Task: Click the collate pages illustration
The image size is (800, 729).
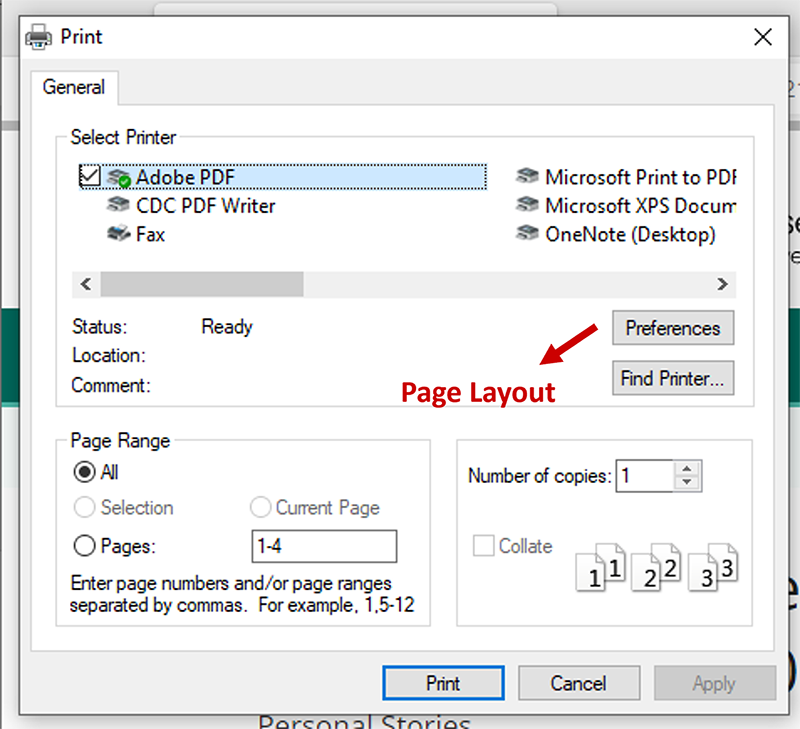Action: 655,565
